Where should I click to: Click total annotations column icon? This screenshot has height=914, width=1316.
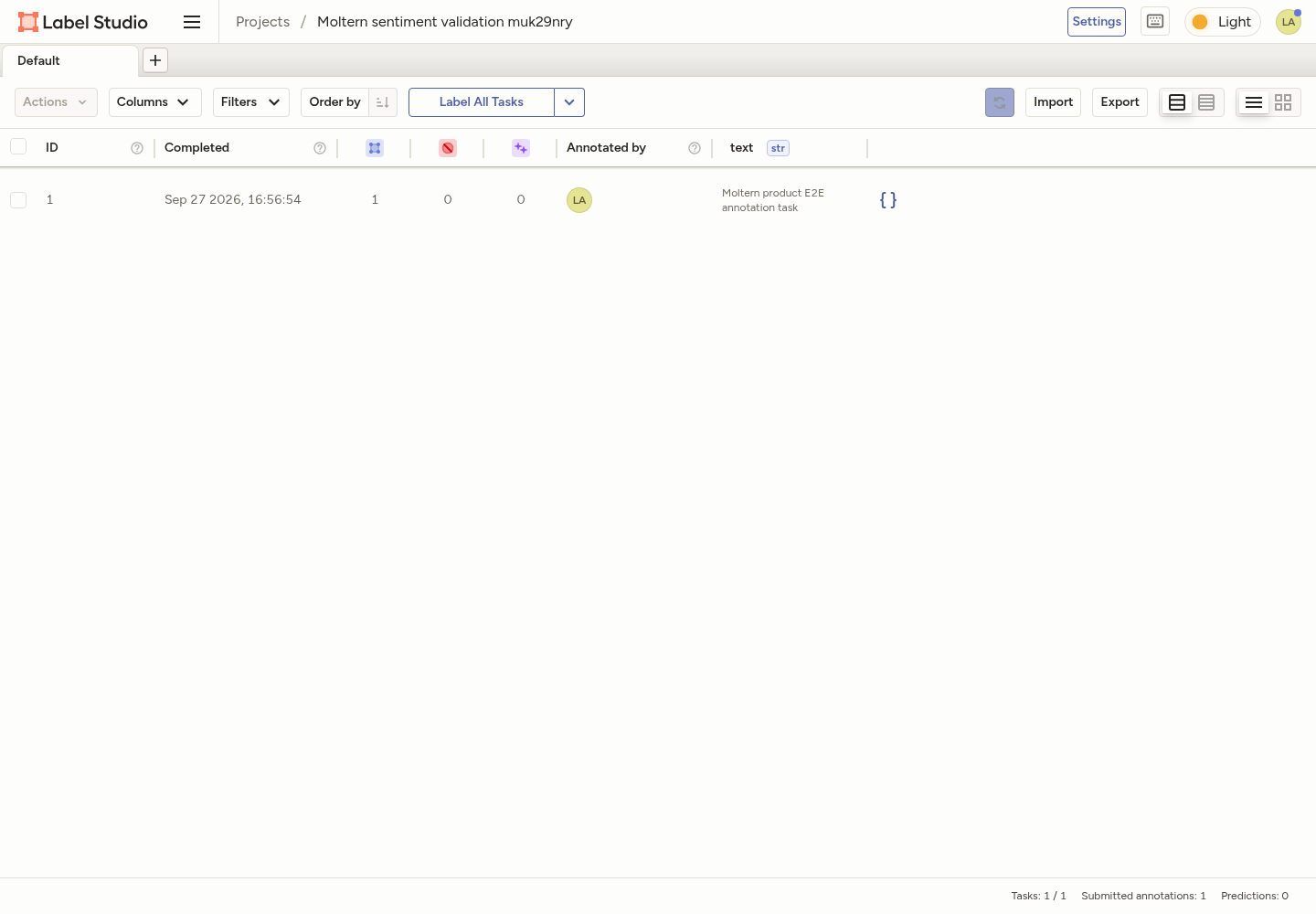pyautogui.click(x=375, y=148)
